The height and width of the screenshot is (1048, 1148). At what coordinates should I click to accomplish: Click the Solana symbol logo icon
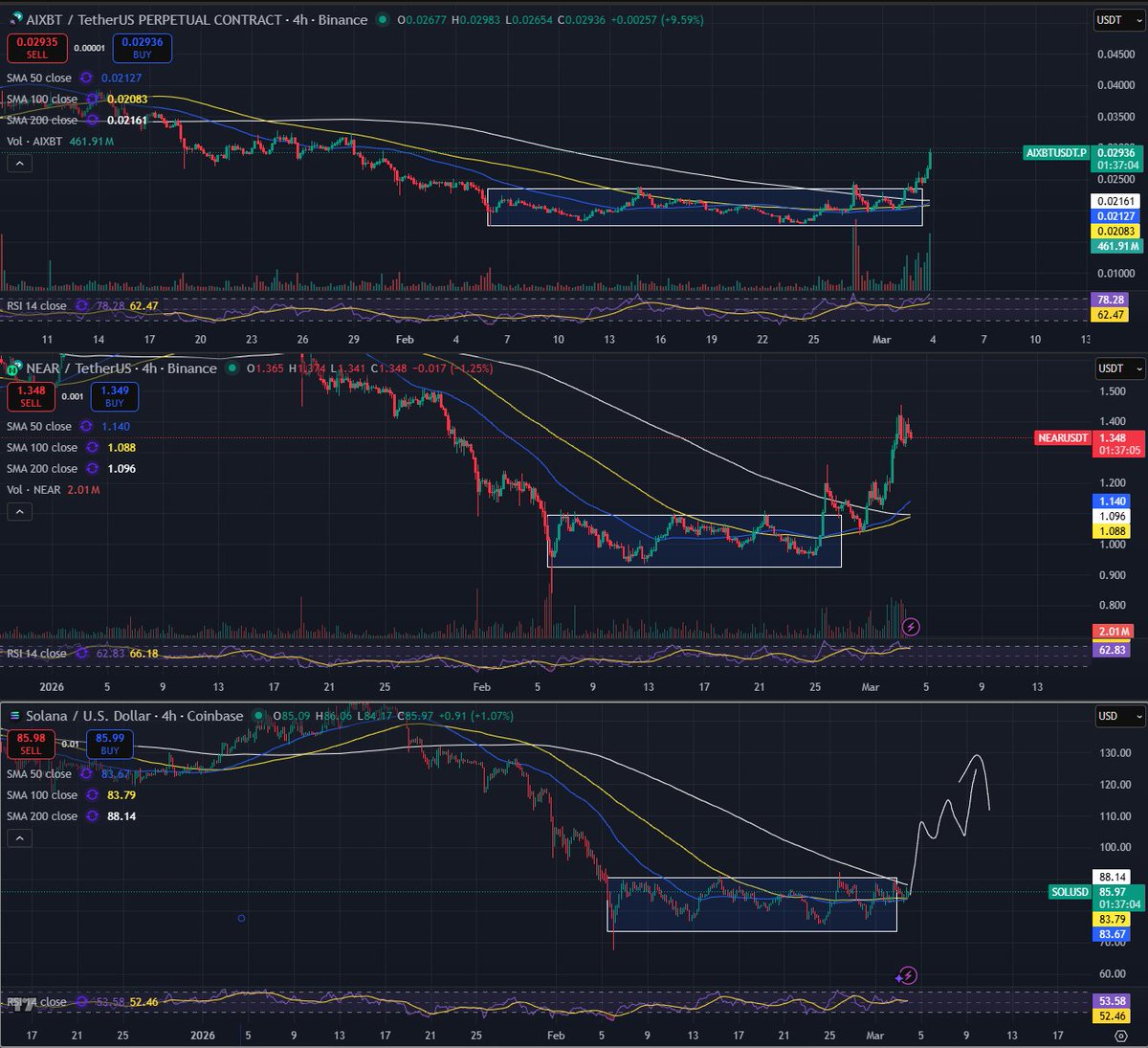14,716
